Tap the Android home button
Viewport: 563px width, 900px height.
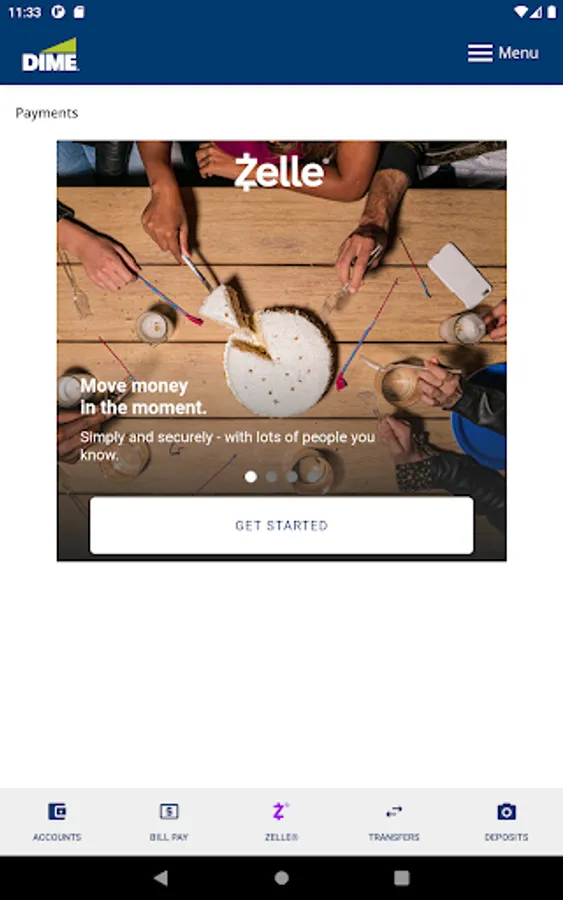click(x=281, y=878)
